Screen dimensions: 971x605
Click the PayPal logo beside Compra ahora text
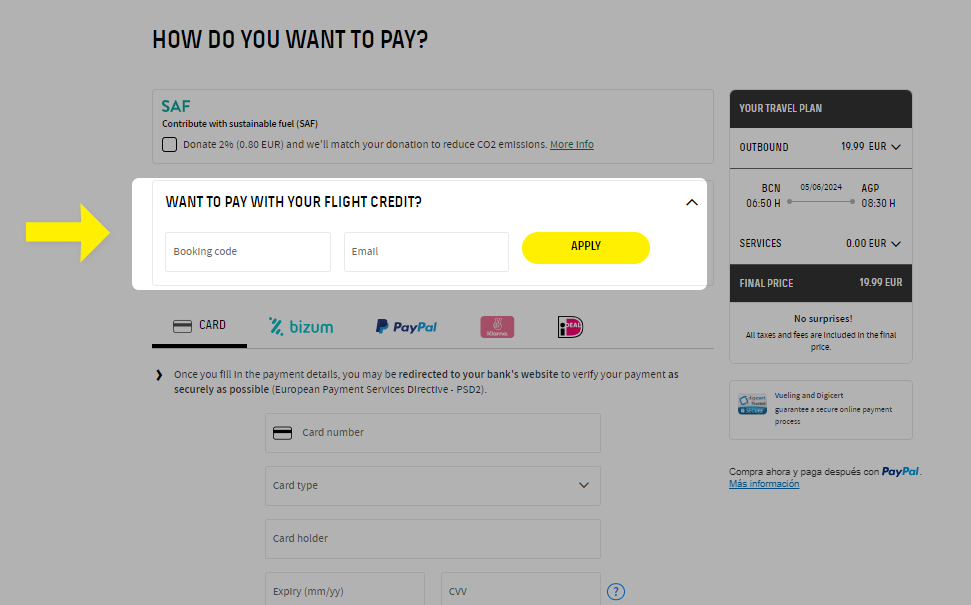pyautogui.click(x=899, y=471)
